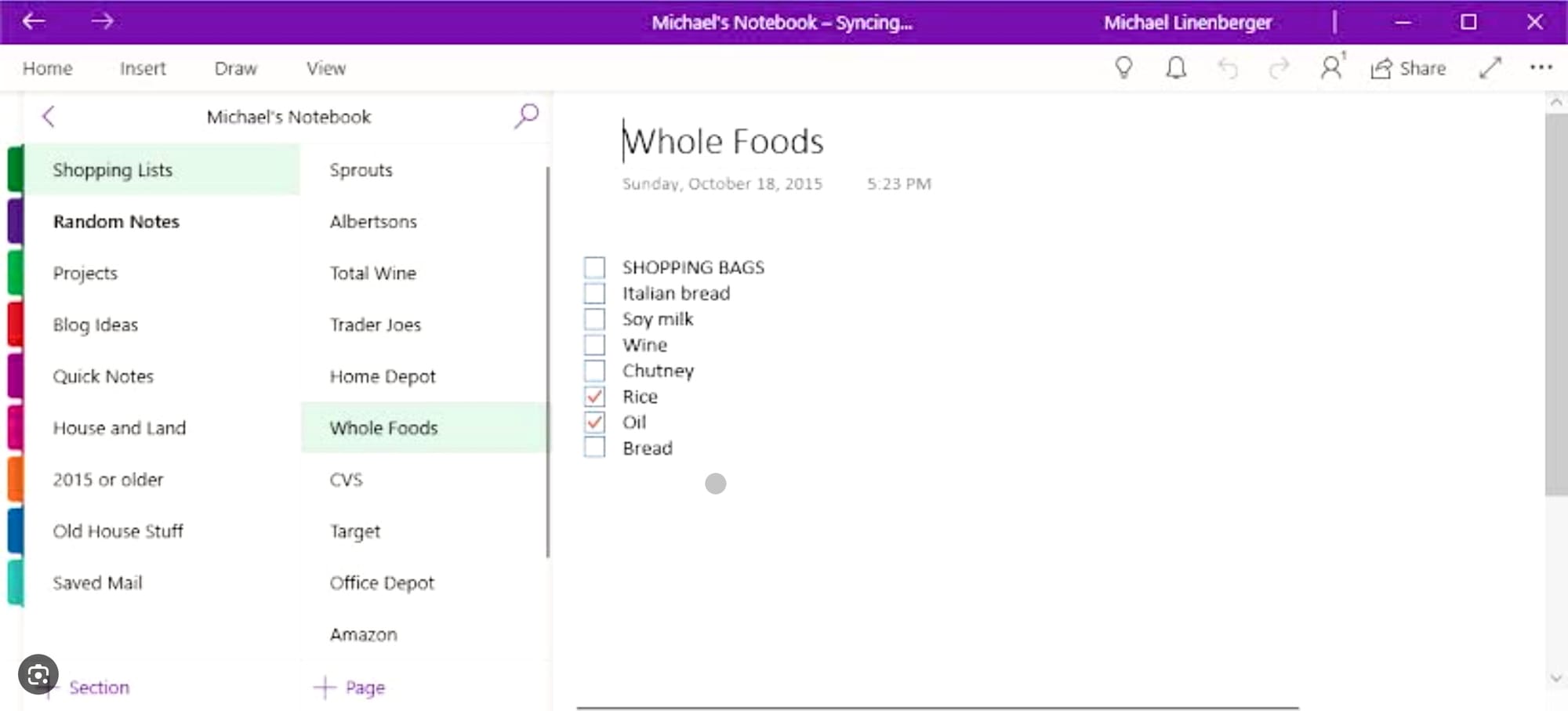The height and width of the screenshot is (711, 1568).
Task: Open notifications bell icon
Action: point(1175,68)
